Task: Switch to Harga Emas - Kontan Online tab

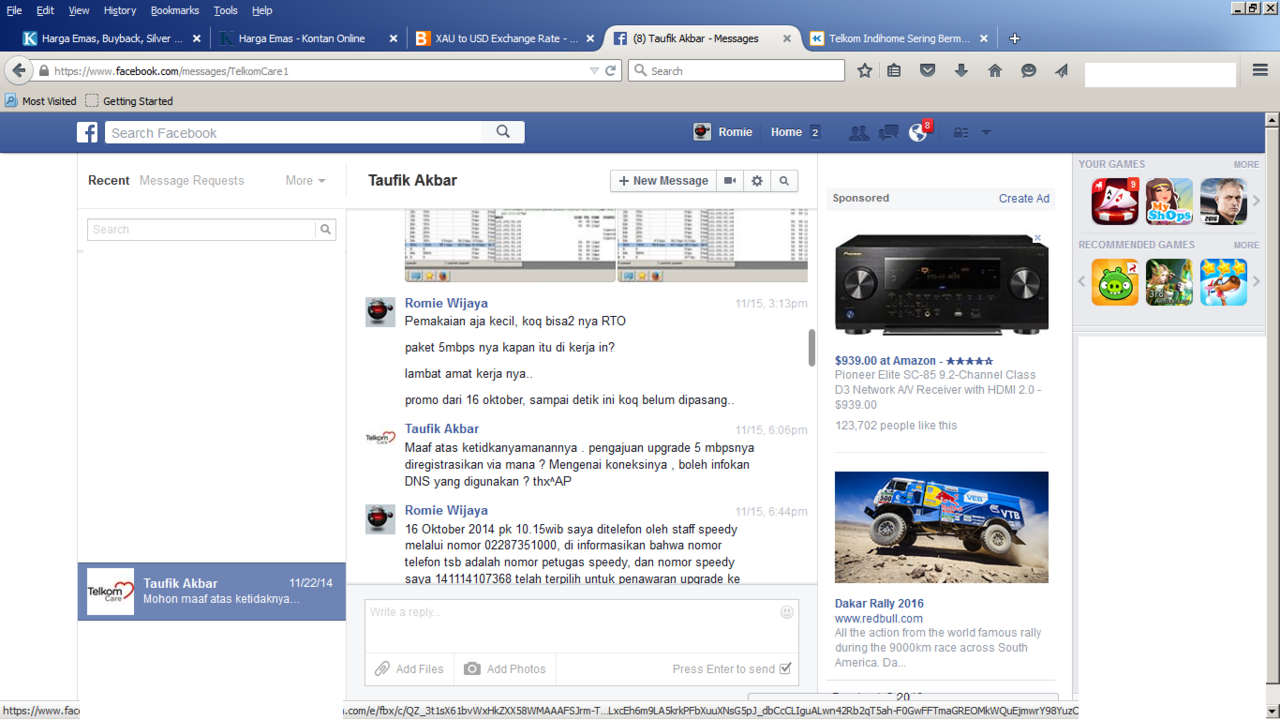Action: (308, 38)
